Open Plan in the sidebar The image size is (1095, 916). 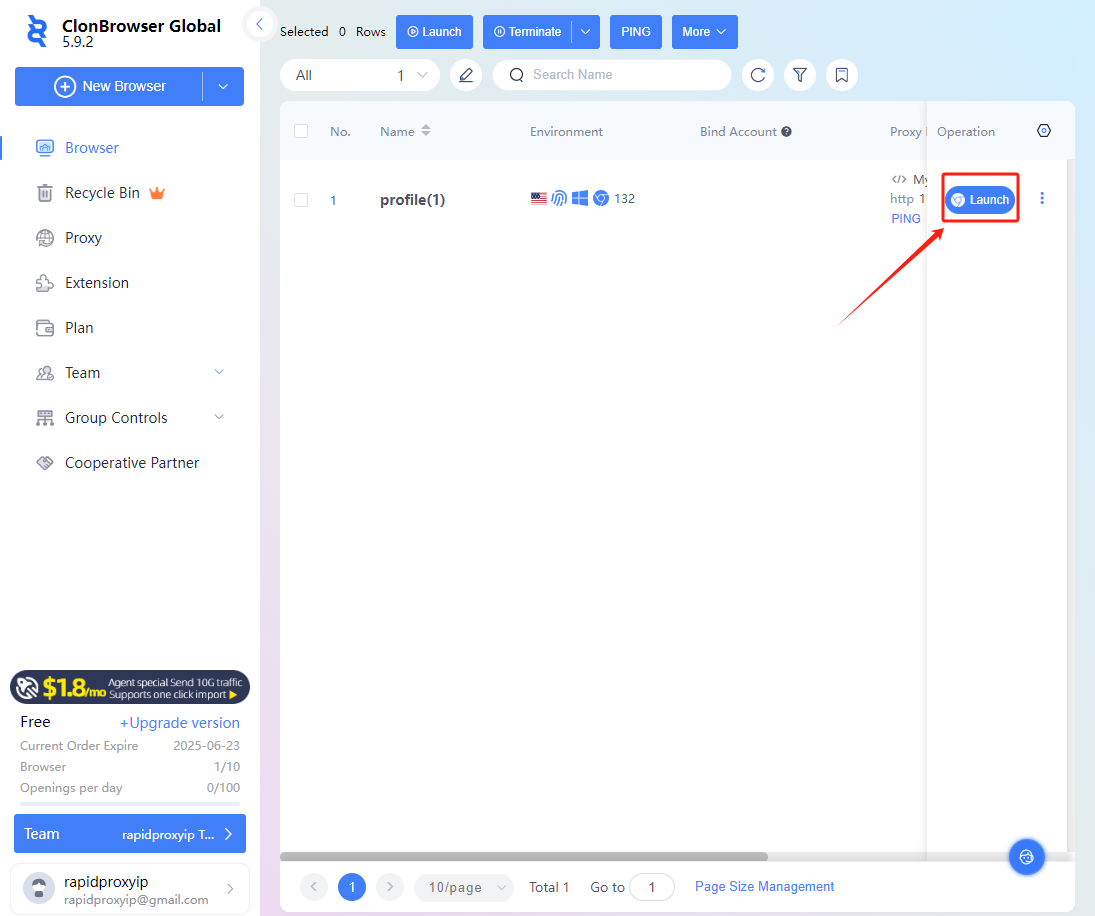[79, 327]
